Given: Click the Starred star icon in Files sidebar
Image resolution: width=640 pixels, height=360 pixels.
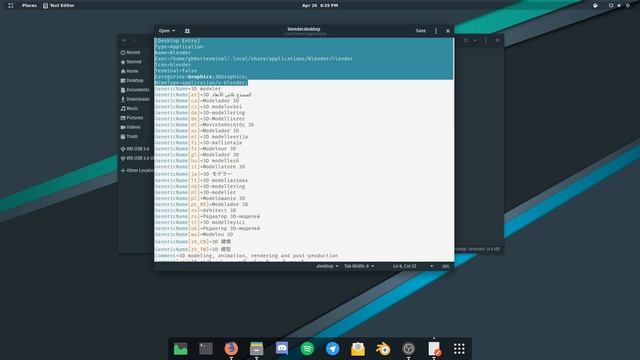Looking at the screenshot, I should click(x=123, y=62).
